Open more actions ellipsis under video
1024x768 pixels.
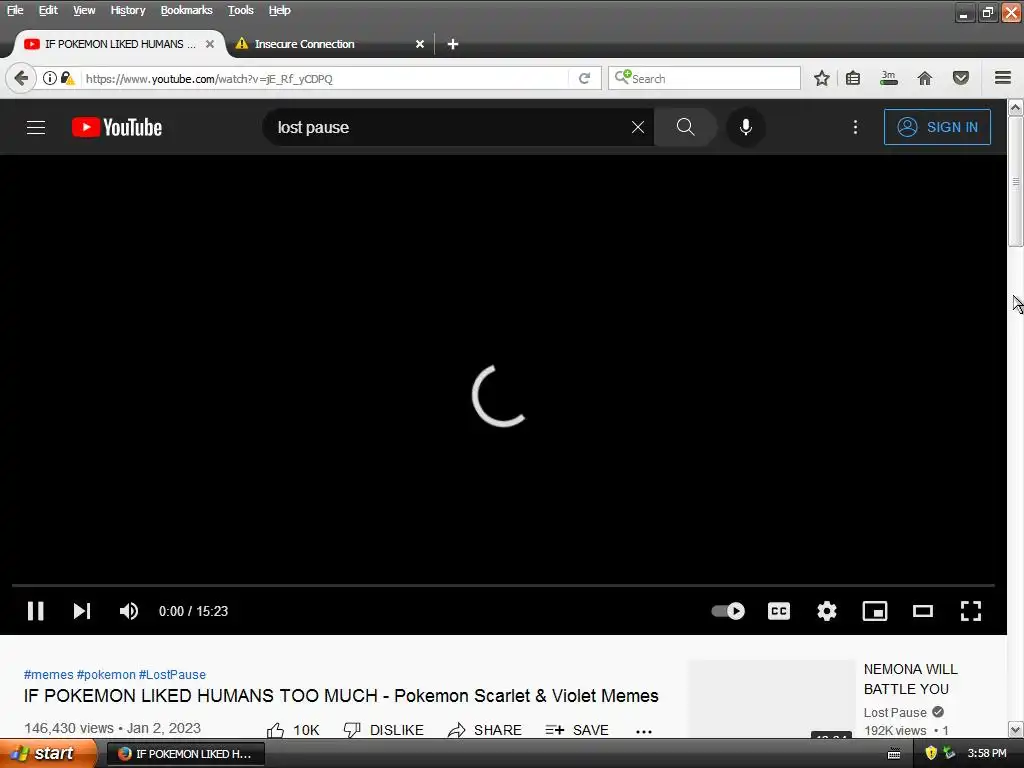644,731
